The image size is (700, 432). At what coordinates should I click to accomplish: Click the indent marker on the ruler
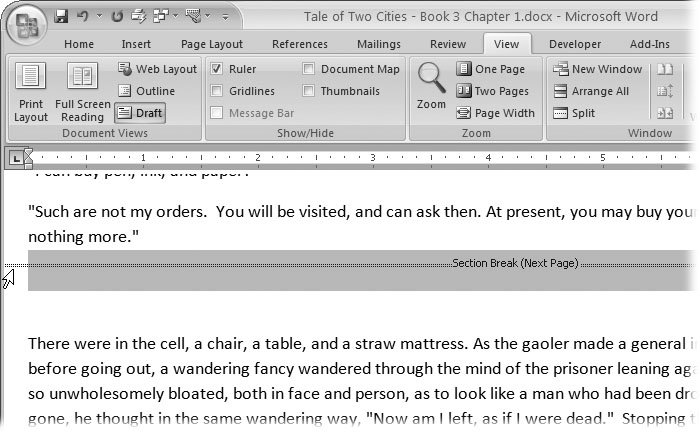pyautogui.click(x=28, y=158)
